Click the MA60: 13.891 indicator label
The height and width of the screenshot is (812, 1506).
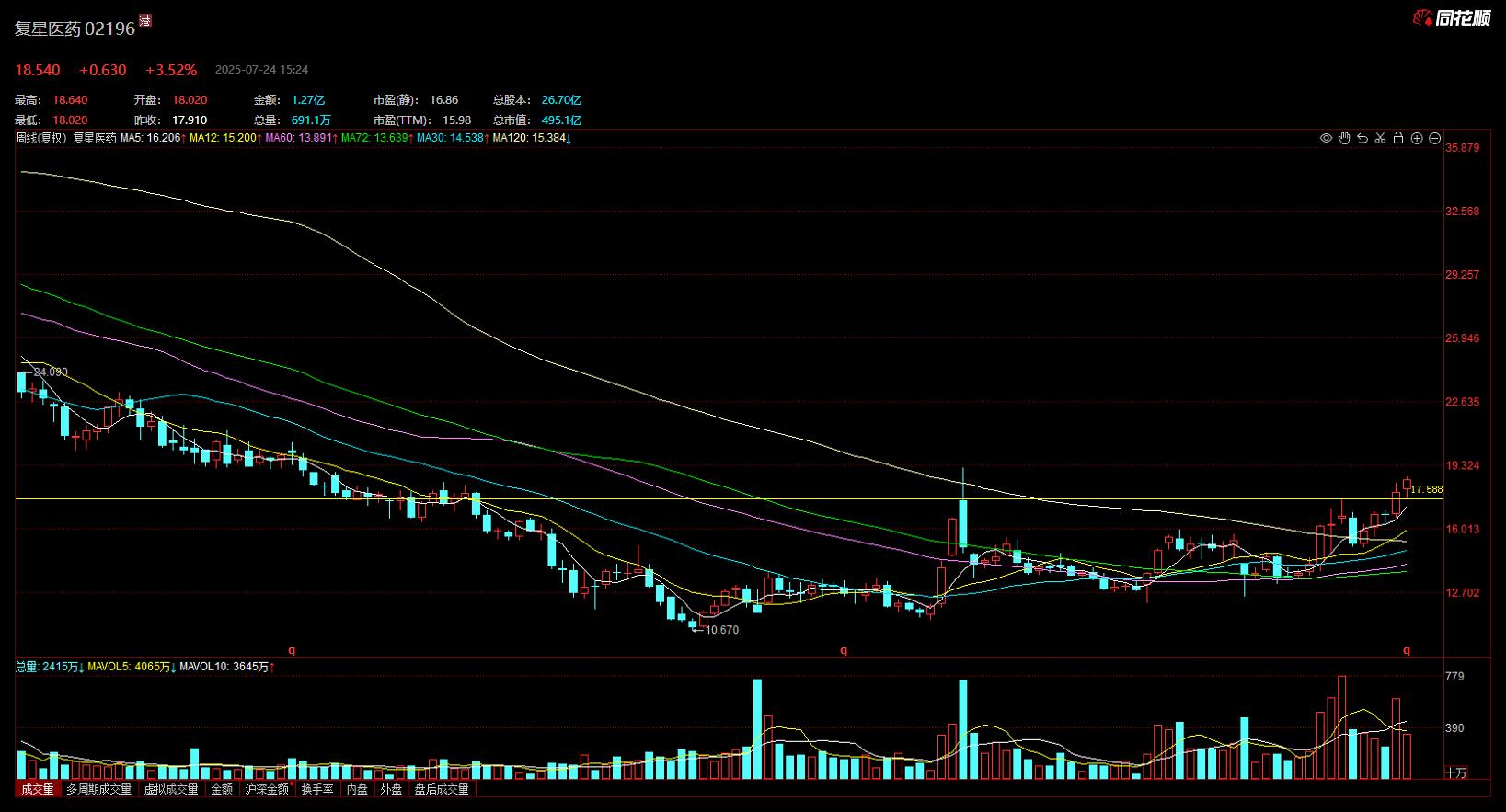click(301, 138)
